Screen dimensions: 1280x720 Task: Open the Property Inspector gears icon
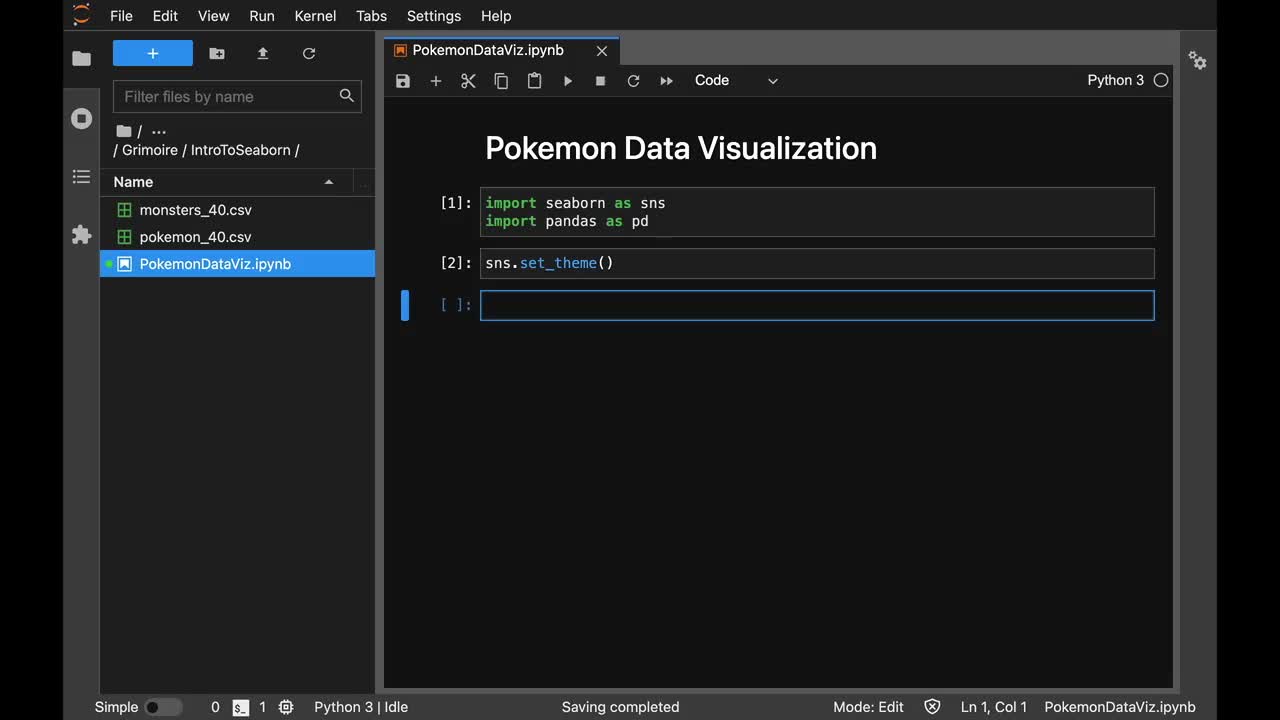[x=1197, y=60]
